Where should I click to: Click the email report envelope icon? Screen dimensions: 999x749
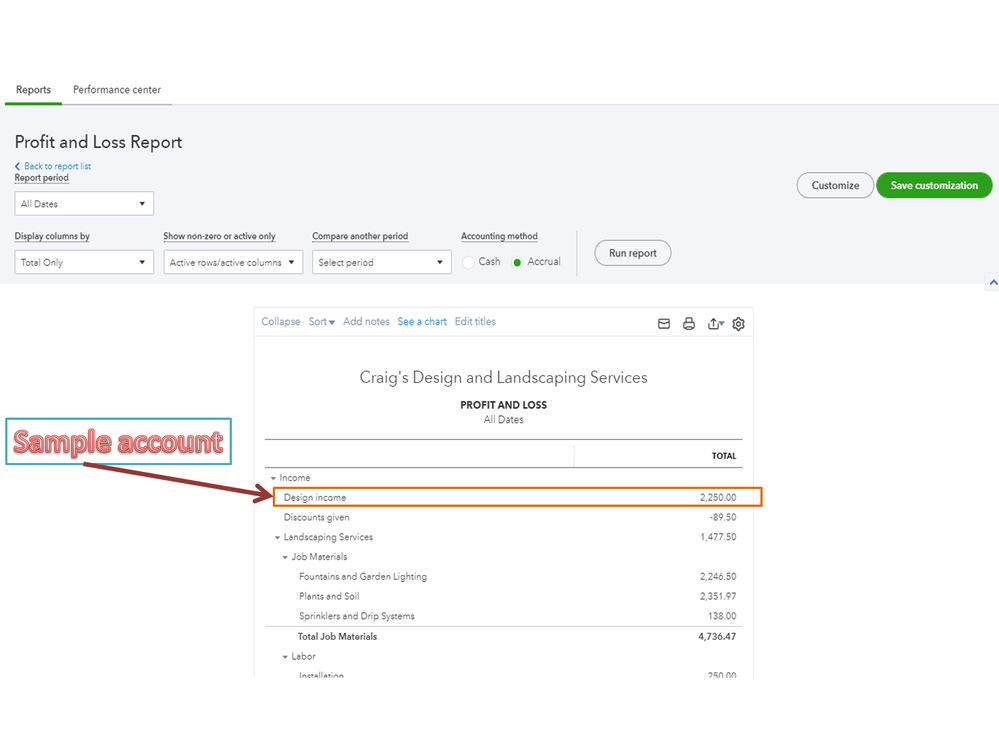point(664,324)
